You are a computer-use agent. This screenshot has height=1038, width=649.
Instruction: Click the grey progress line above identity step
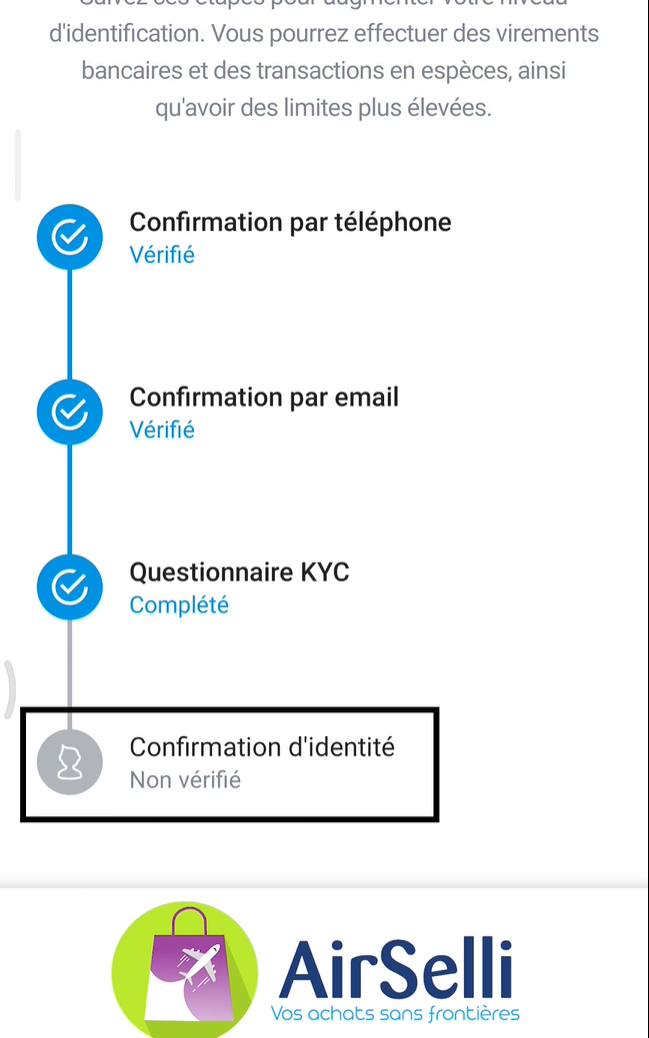pyautogui.click(x=69, y=670)
